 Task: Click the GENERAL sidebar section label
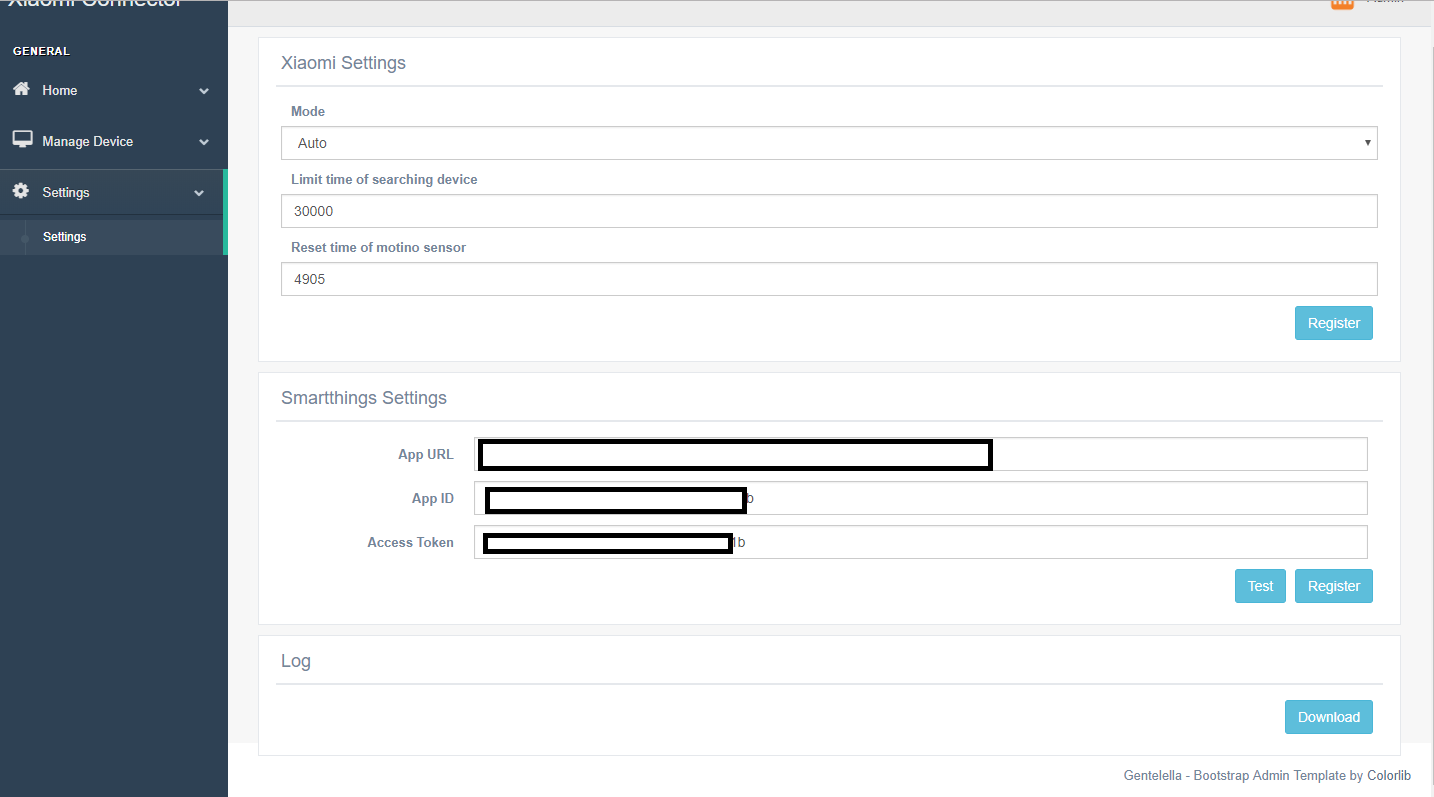(x=41, y=51)
